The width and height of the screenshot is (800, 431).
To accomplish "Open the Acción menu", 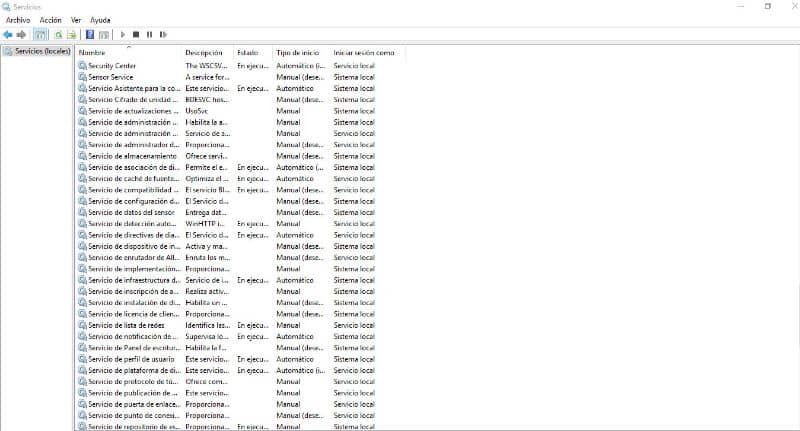I will [x=51, y=20].
